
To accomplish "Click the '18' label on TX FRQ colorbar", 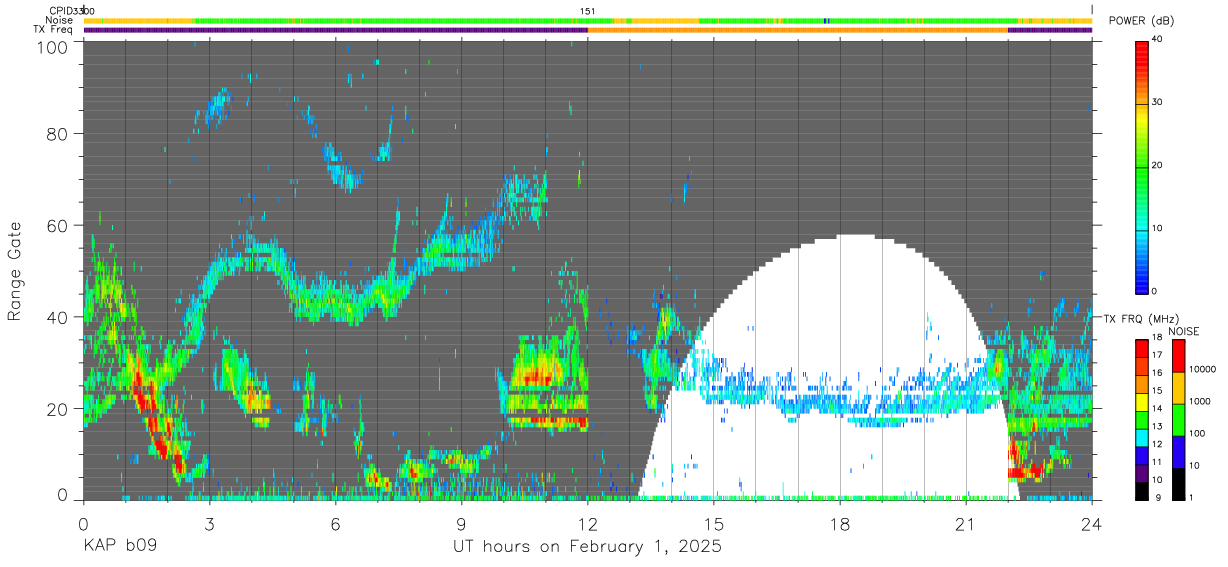I will [1157, 337].
